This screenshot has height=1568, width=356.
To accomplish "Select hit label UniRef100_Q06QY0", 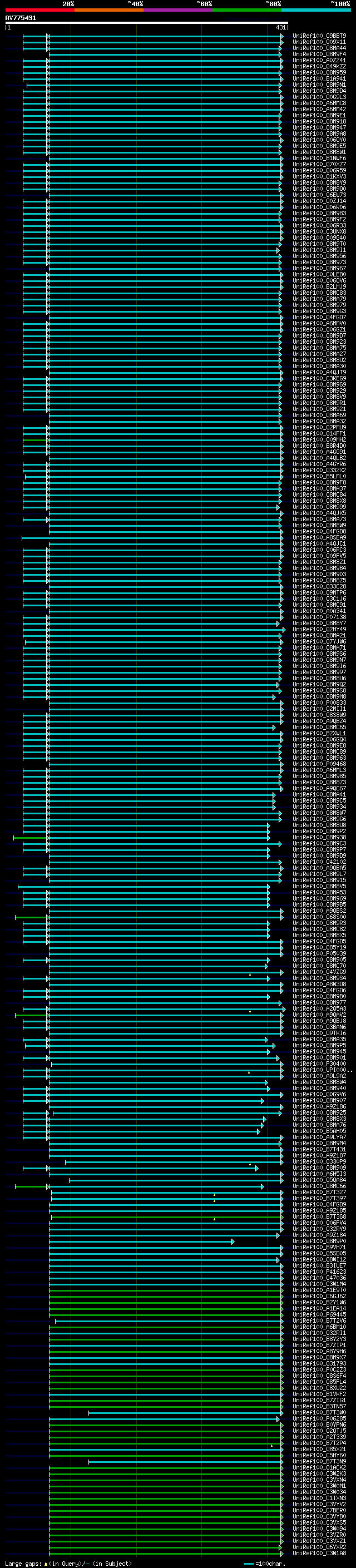I will (319, 140).
